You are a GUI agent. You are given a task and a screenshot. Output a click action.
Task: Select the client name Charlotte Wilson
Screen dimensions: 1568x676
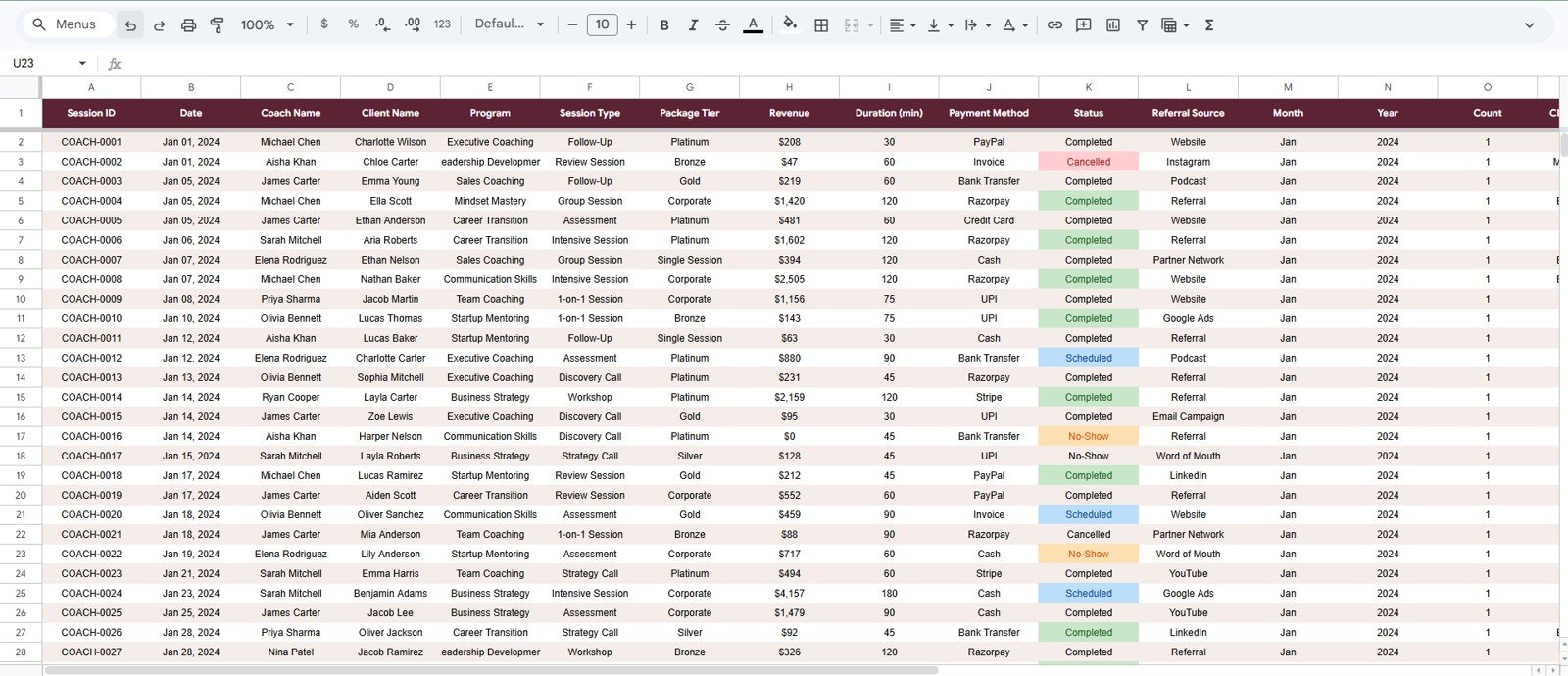[390, 142]
